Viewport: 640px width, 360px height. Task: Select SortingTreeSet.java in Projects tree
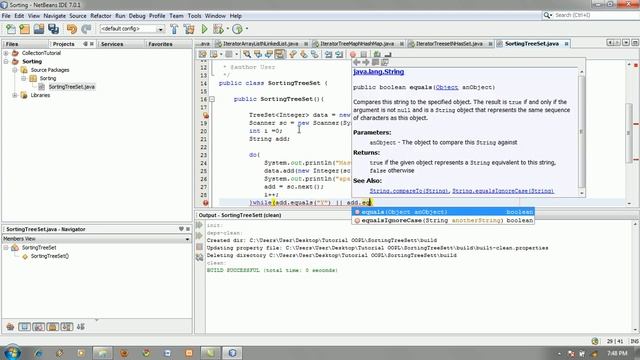tap(71, 87)
